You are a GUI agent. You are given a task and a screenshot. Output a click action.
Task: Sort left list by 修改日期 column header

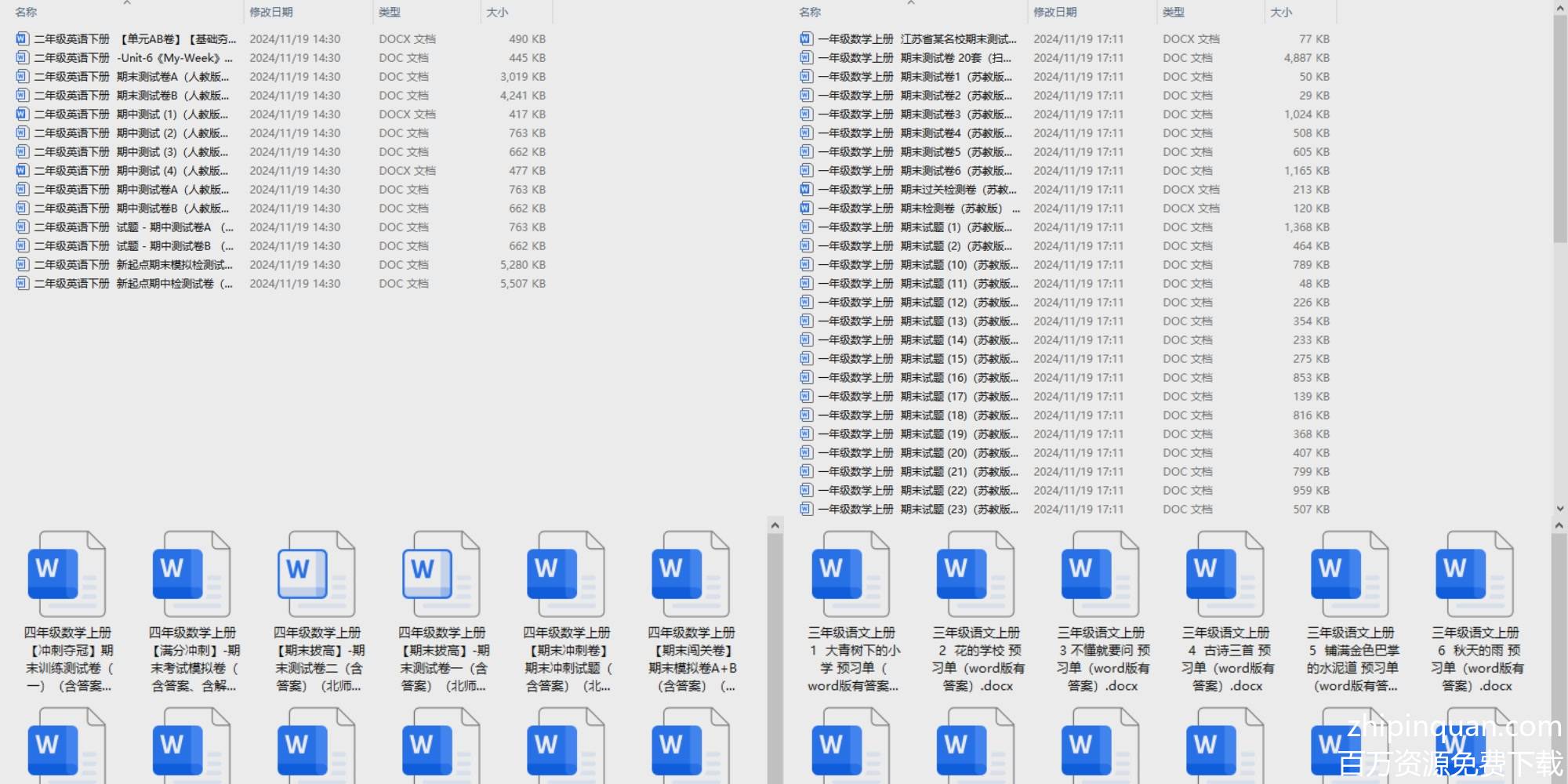[x=271, y=13]
